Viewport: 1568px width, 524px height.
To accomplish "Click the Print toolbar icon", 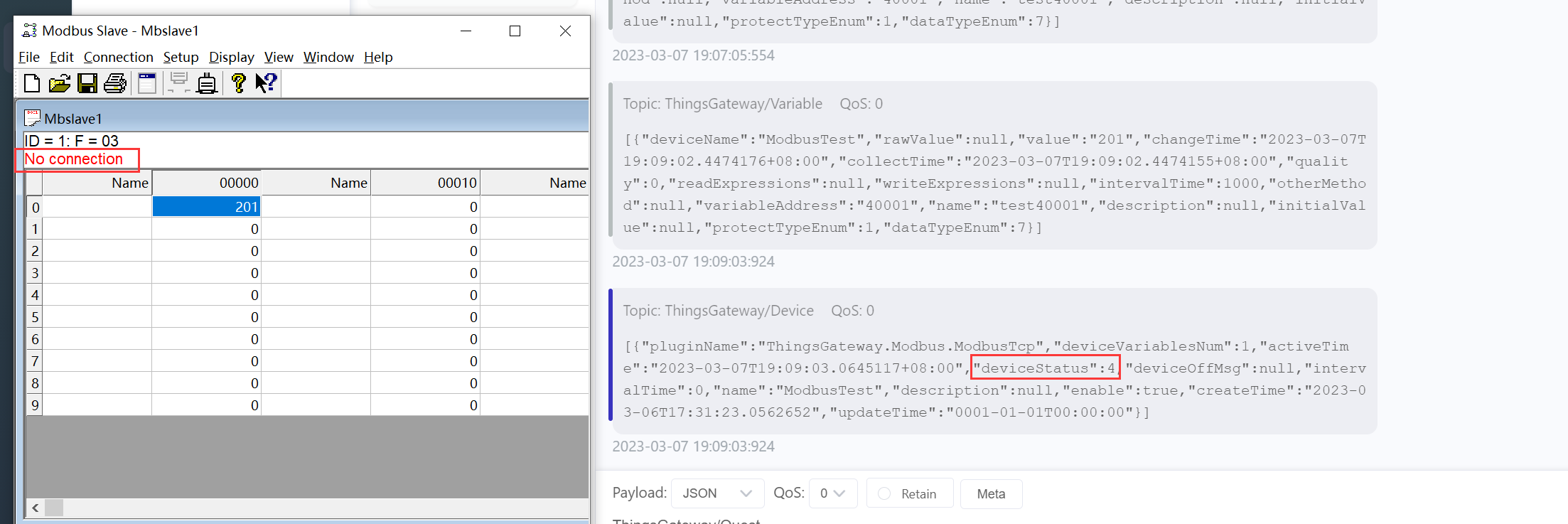I will [115, 84].
